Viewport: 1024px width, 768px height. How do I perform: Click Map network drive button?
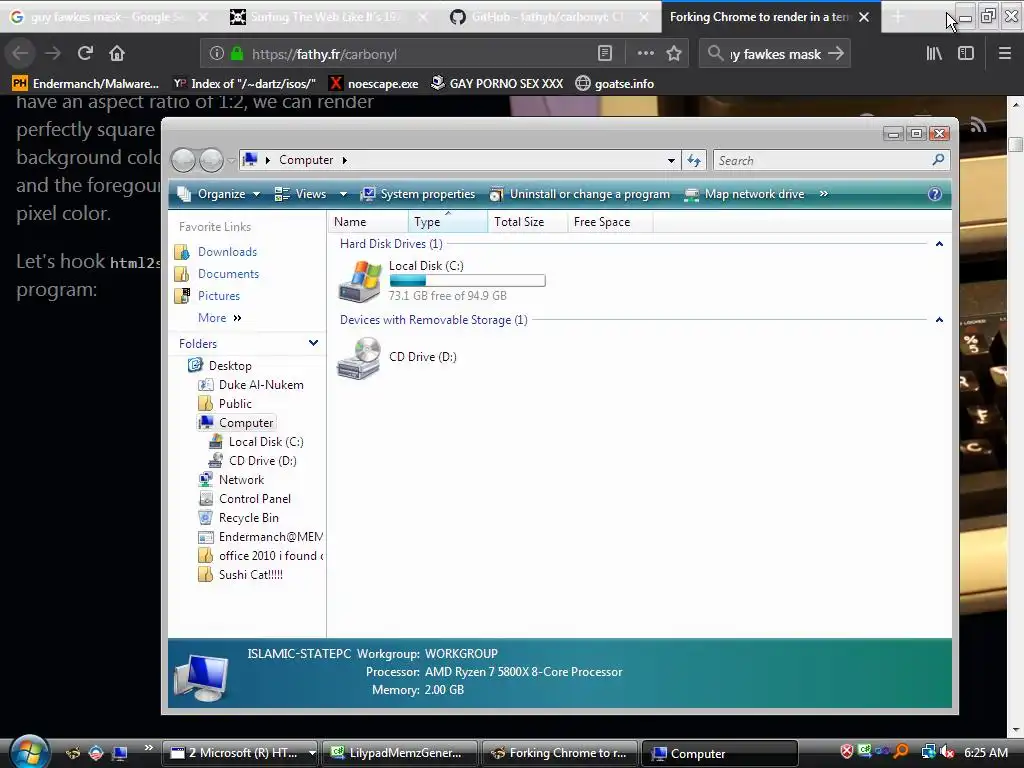click(743, 194)
